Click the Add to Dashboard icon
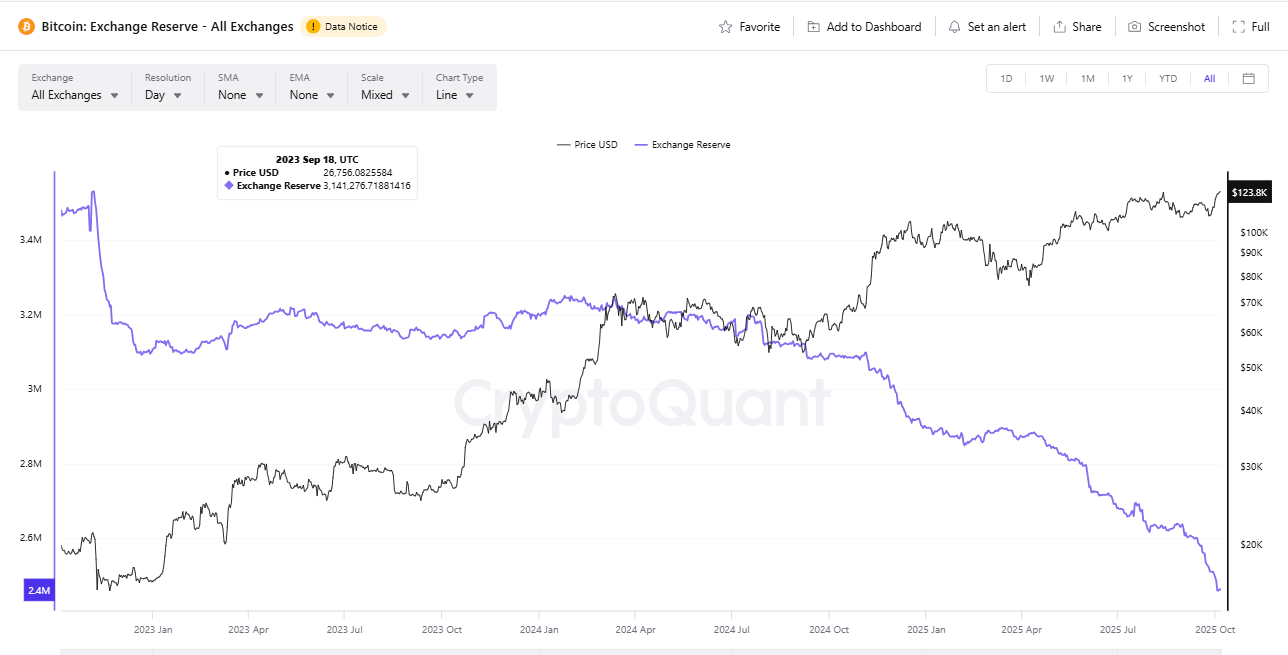 point(814,27)
